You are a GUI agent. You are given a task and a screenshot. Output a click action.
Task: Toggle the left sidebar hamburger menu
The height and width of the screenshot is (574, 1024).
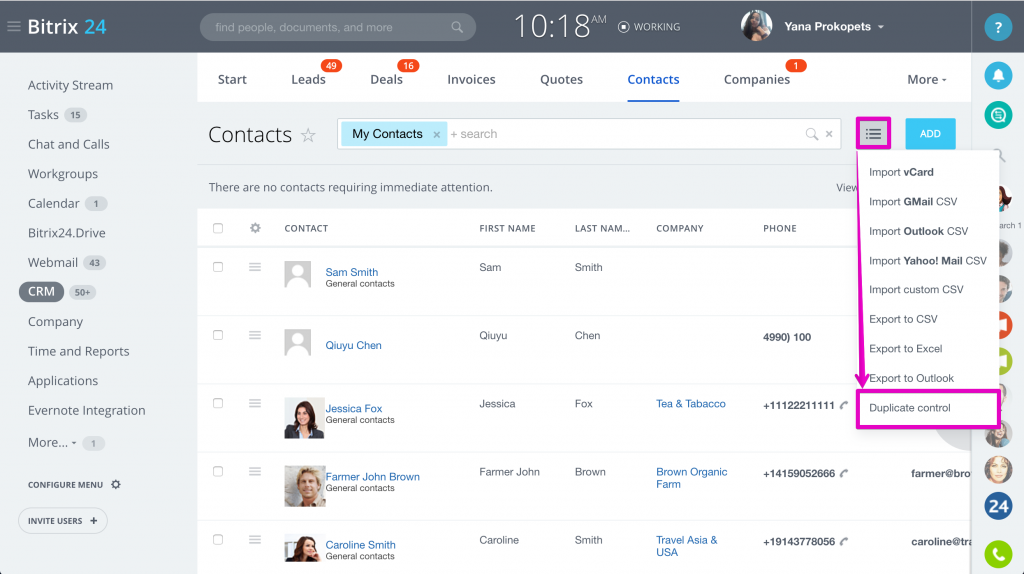(x=14, y=27)
